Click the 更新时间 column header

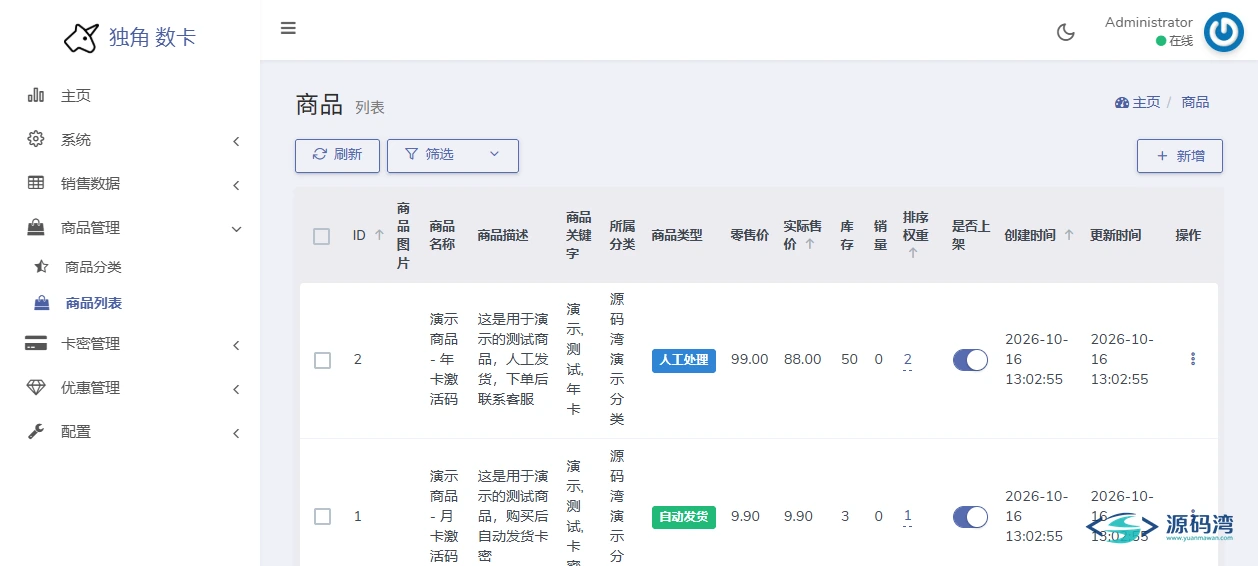point(1116,235)
